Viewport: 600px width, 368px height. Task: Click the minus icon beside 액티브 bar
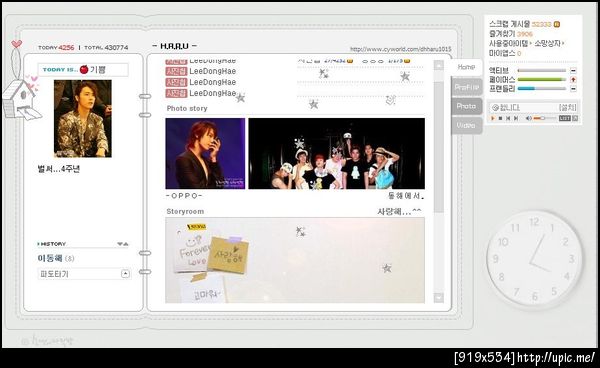click(573, 71)
